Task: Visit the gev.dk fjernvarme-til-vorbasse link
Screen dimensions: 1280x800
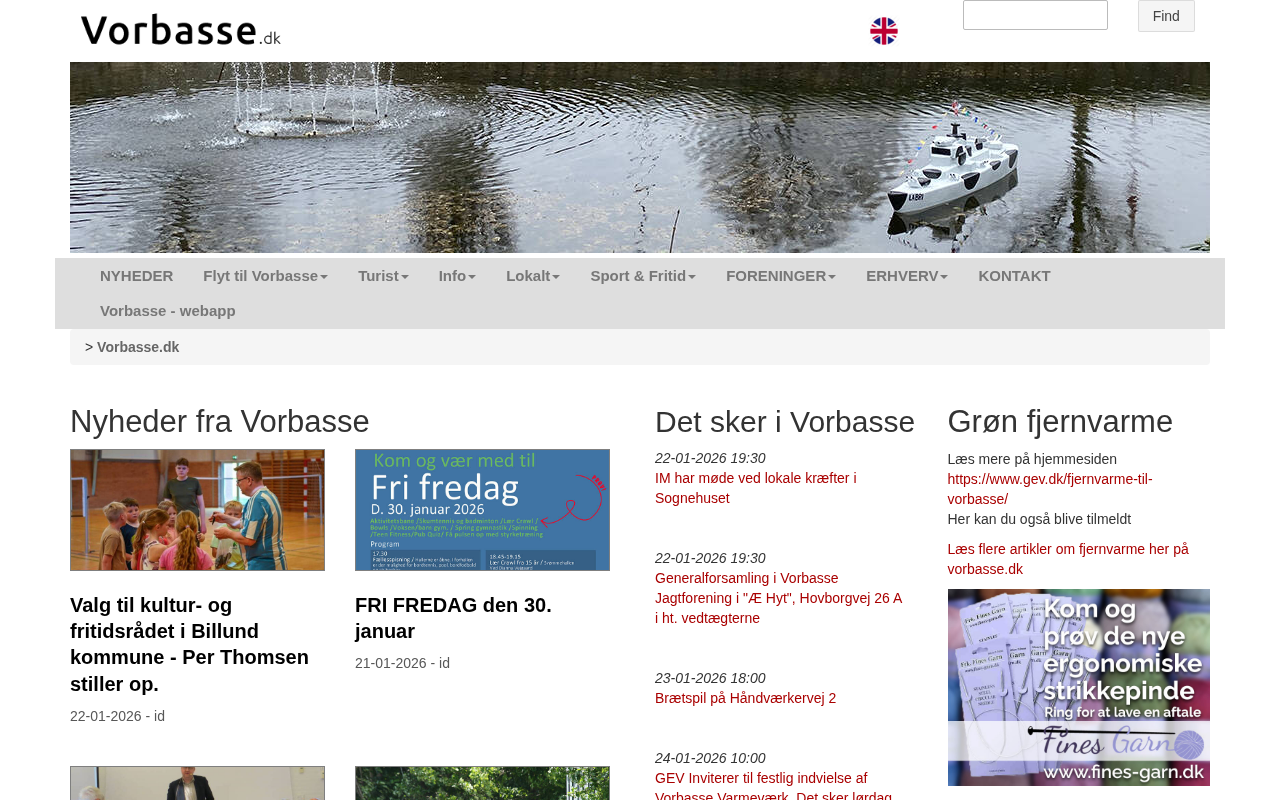Action: click(1050, 489)
